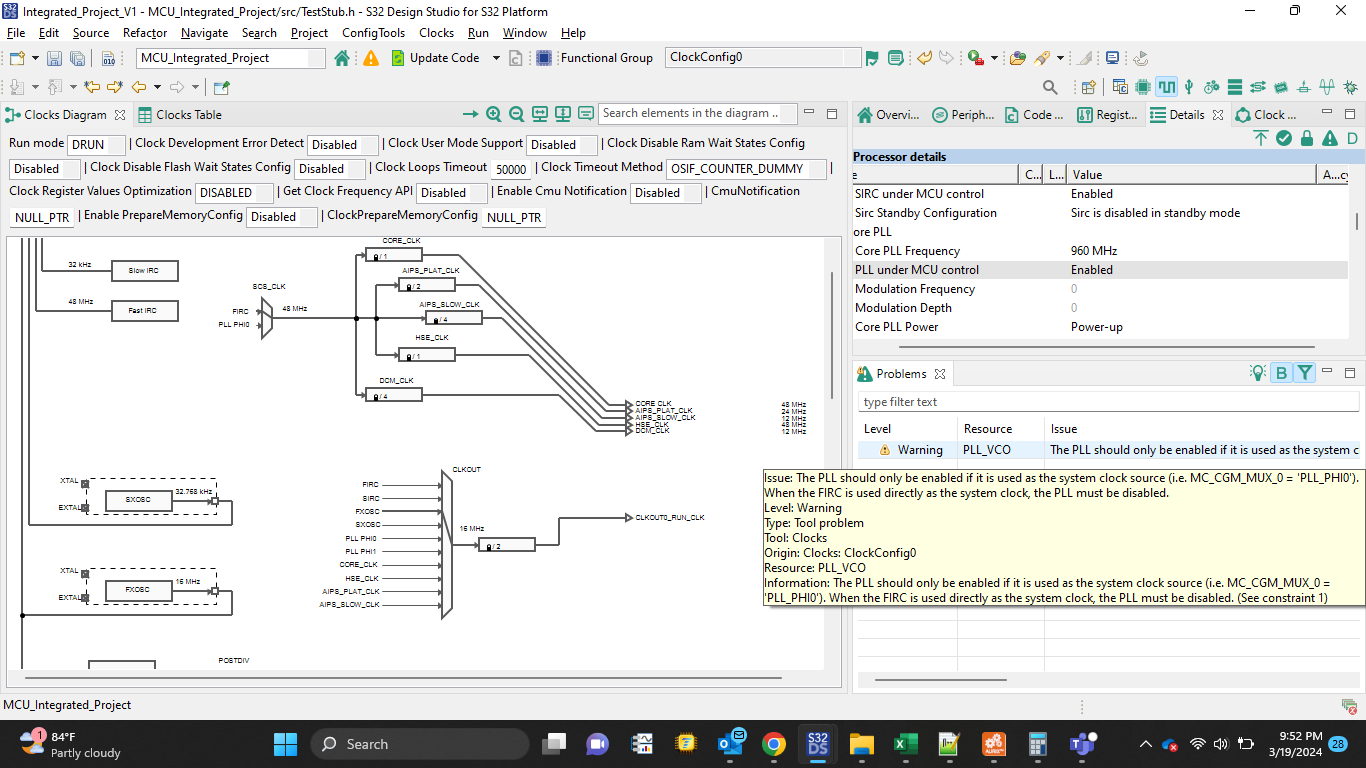The height and width of the screenshot is (768, 1366).
Task: Click the green home icon in toolbar
Action: 342,58
